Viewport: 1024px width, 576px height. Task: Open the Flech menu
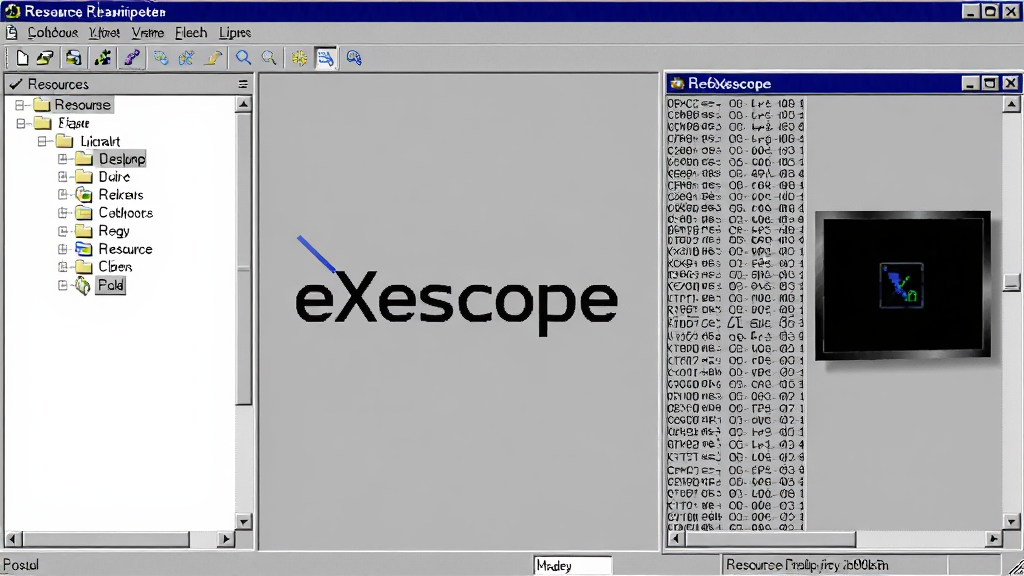coord(191,33)
